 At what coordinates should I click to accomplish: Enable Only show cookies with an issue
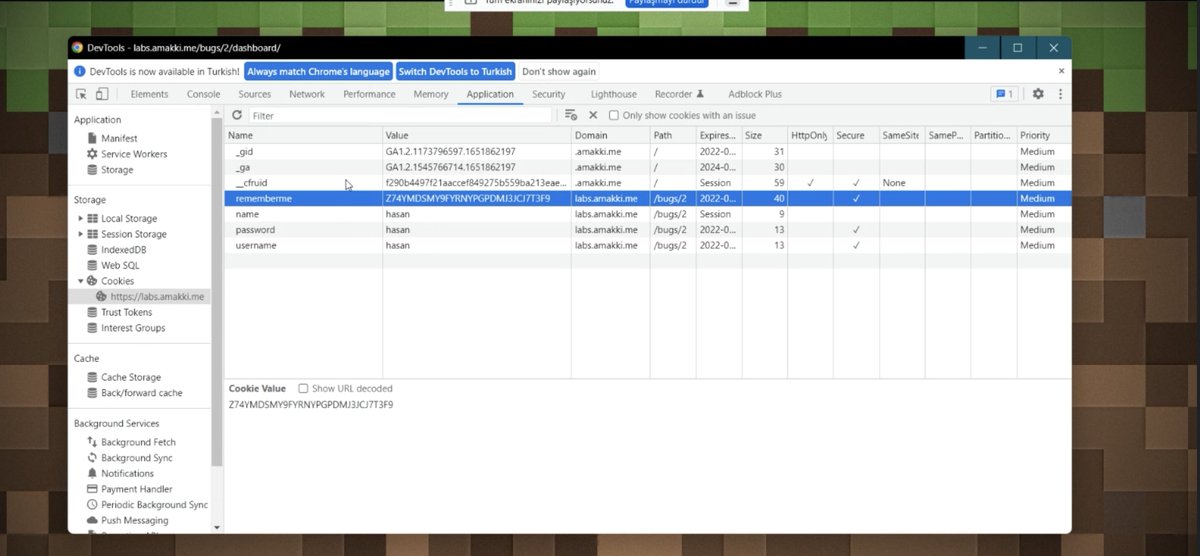pos(614,115)
